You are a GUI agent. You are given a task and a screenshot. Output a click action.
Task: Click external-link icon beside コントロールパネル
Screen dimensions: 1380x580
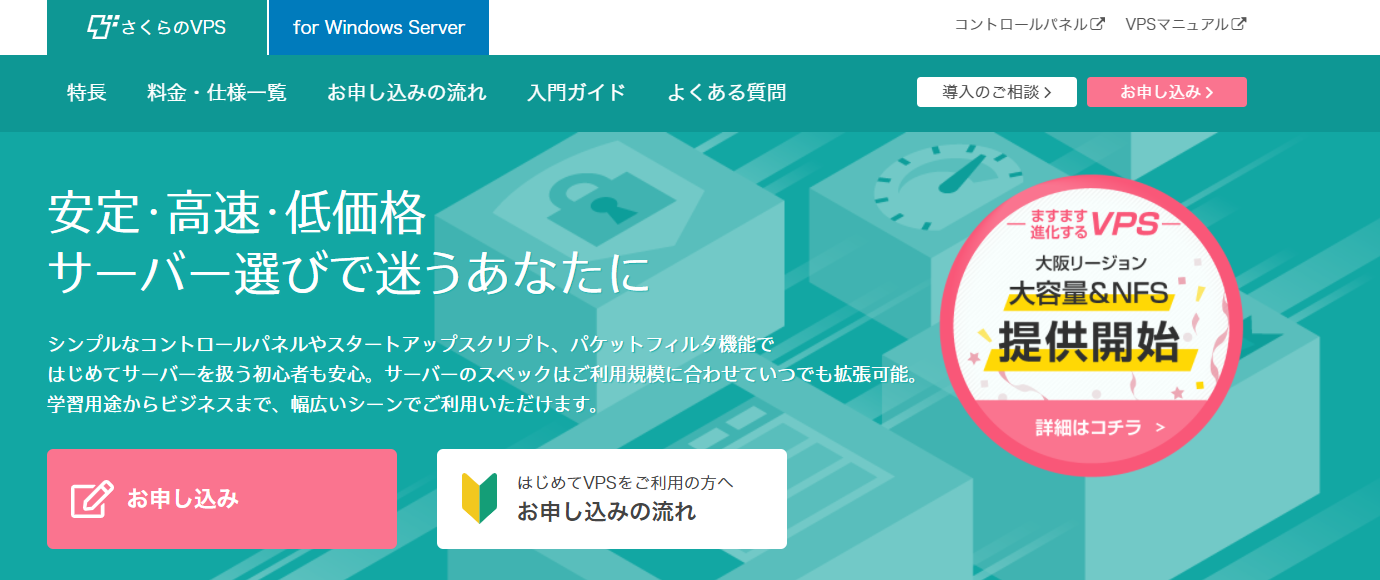(x=1097, y=24)
